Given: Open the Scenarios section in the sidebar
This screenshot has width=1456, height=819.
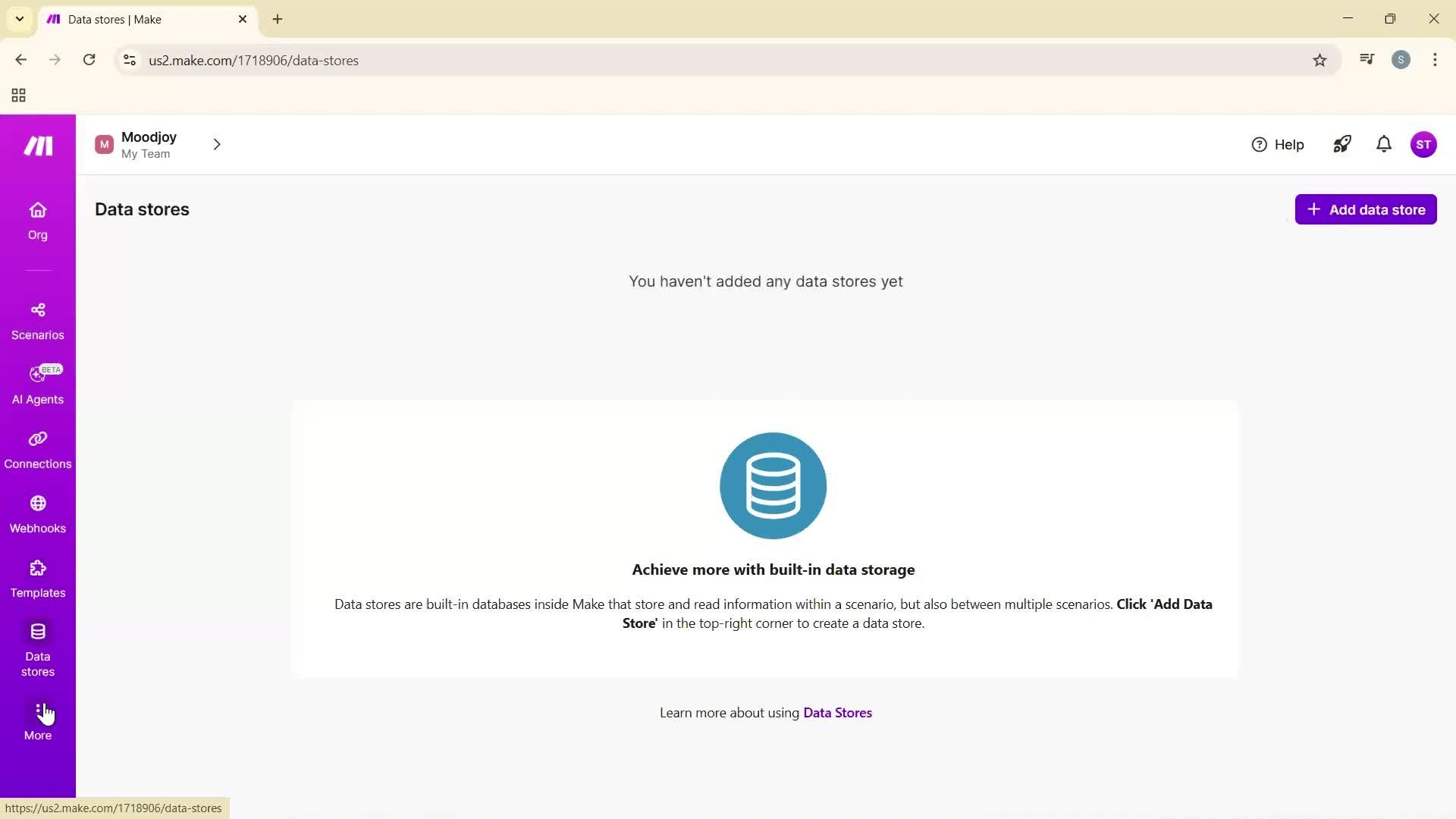Looking at the screenshot, I should [37, 321].
